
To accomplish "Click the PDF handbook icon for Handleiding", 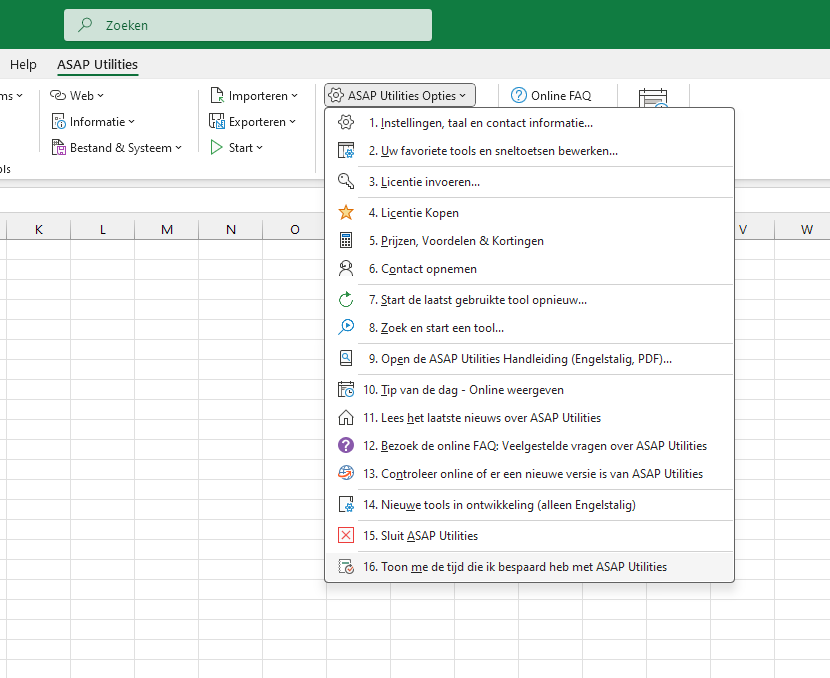I will [346, 358].
